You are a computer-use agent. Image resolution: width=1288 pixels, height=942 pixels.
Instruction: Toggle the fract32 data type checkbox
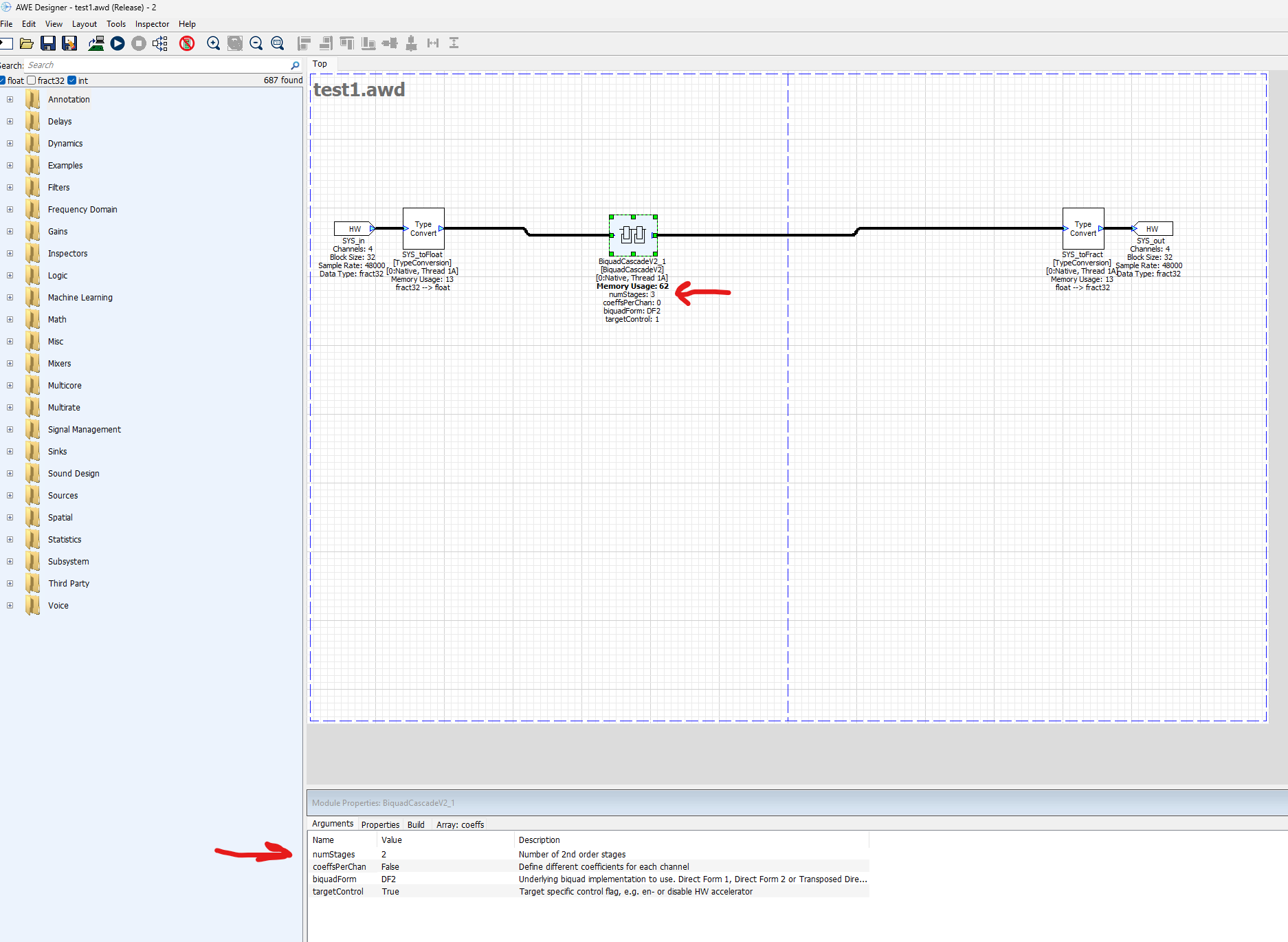(32, 80)
